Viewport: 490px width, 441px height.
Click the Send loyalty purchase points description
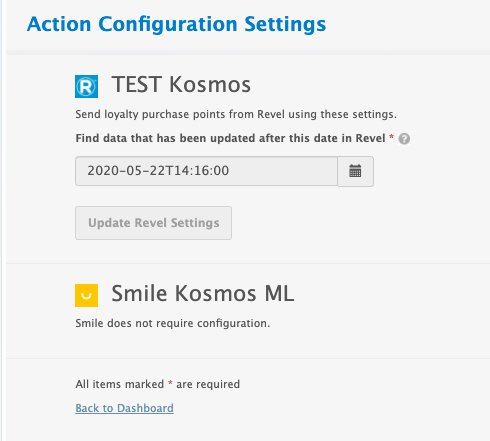pos(236,114)
